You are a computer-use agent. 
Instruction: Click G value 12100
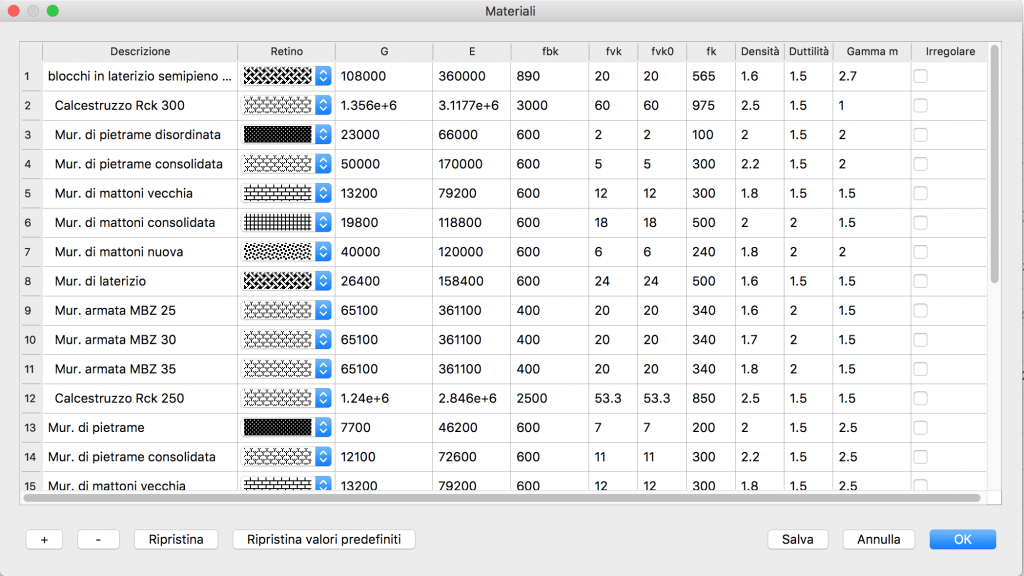click(x=358, y=456)
